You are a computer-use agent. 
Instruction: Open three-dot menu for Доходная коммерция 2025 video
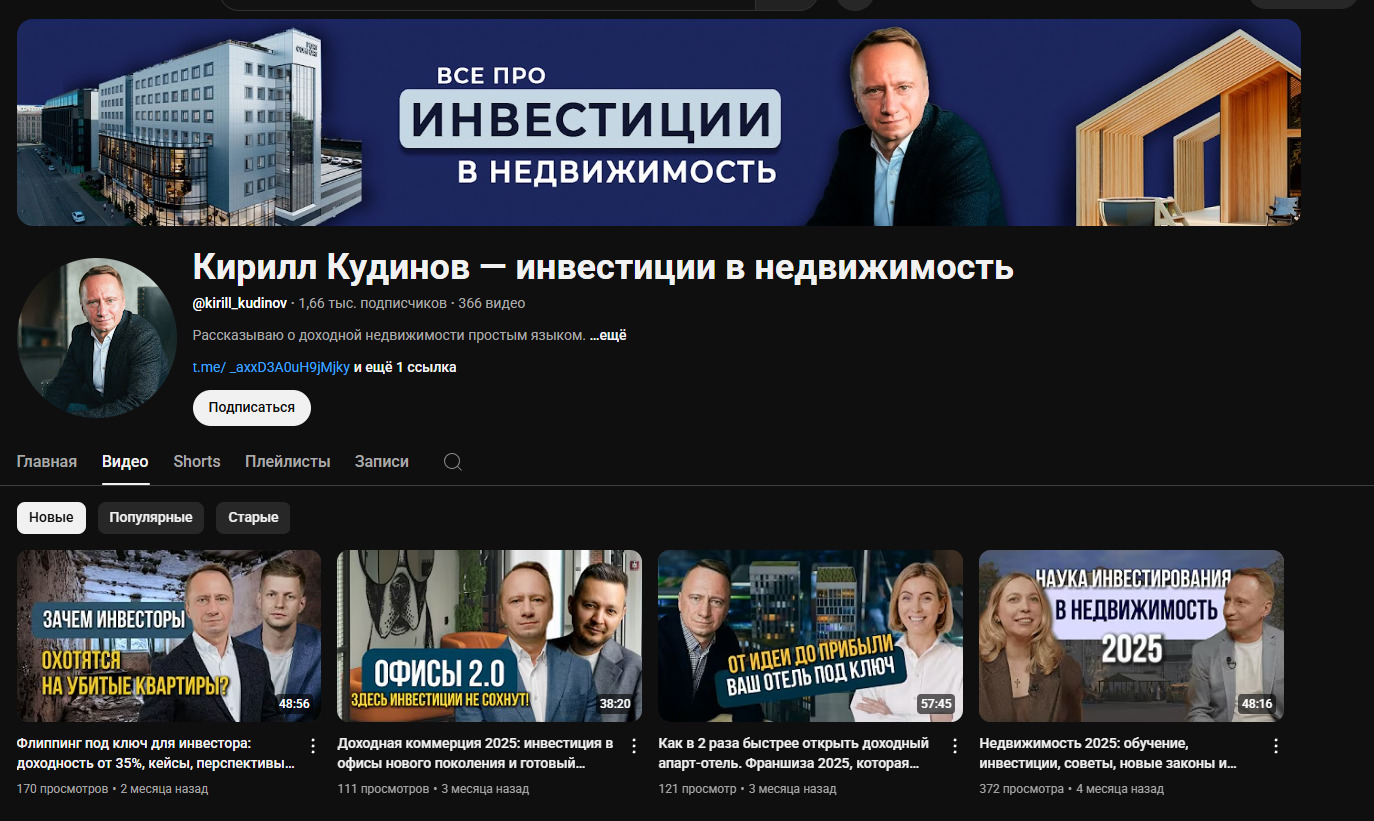pyautogui.click(x=634, y=746)
